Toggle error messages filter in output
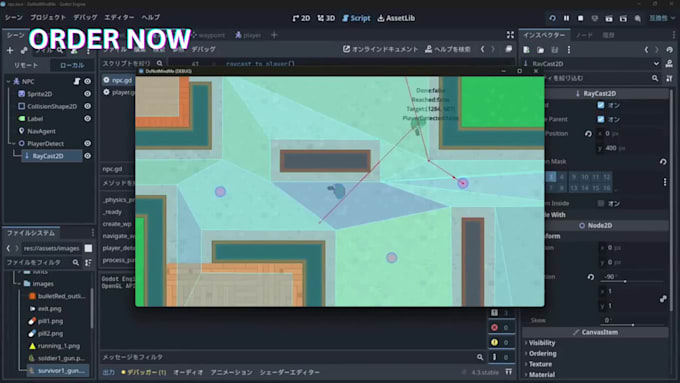Image resolution: width=680 pixels, height=383 pixels. tap(500, 327)
